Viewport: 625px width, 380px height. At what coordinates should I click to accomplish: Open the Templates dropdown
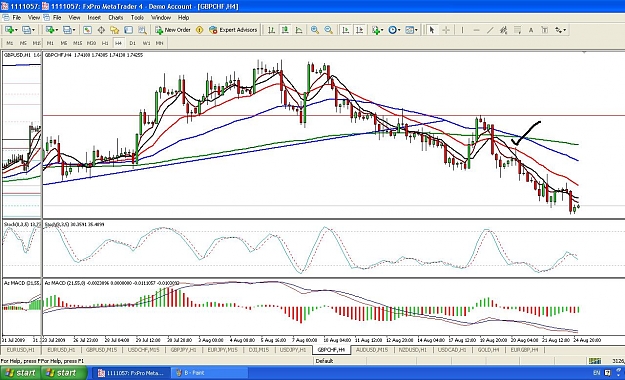411,30
